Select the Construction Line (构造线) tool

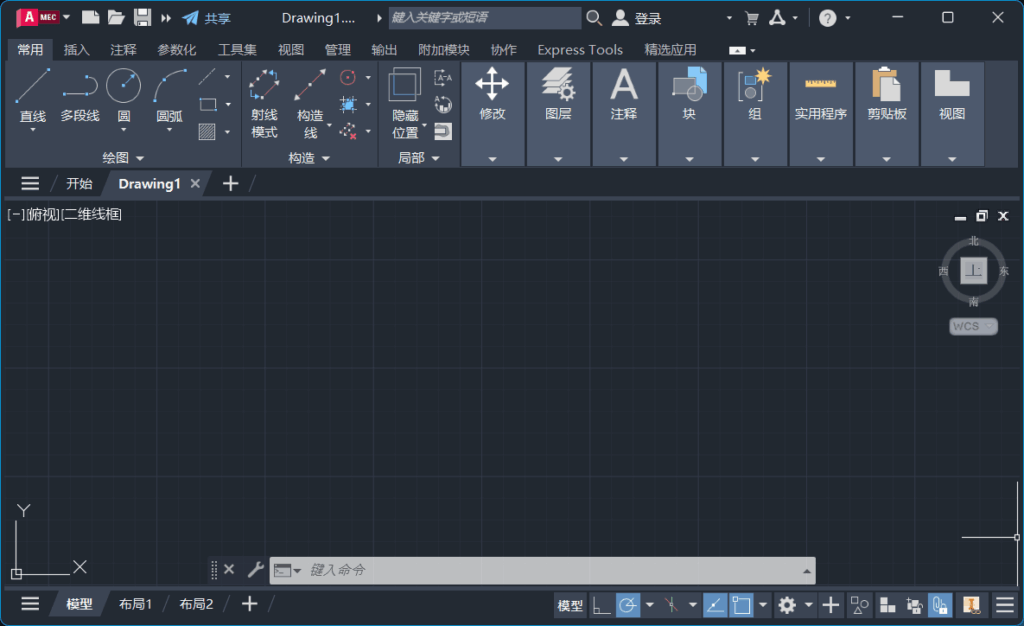310,100
